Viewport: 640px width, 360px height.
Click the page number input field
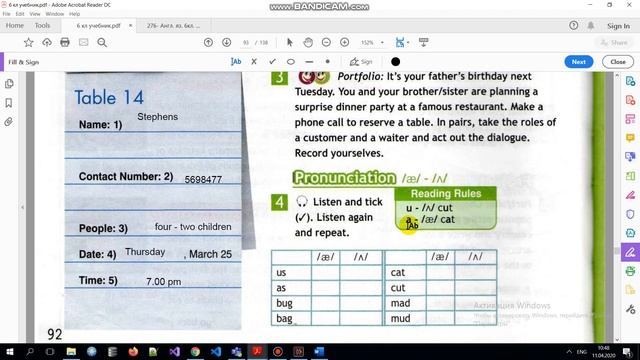point(246,42)
